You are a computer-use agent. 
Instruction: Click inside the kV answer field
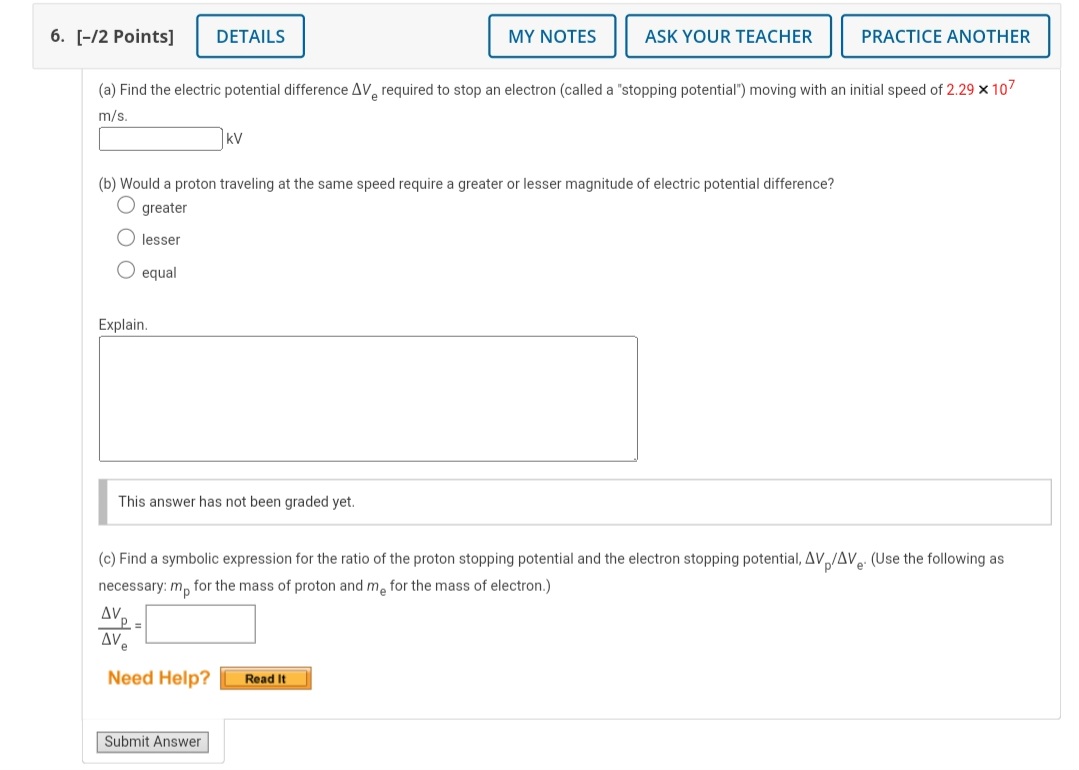pos(159,138)
